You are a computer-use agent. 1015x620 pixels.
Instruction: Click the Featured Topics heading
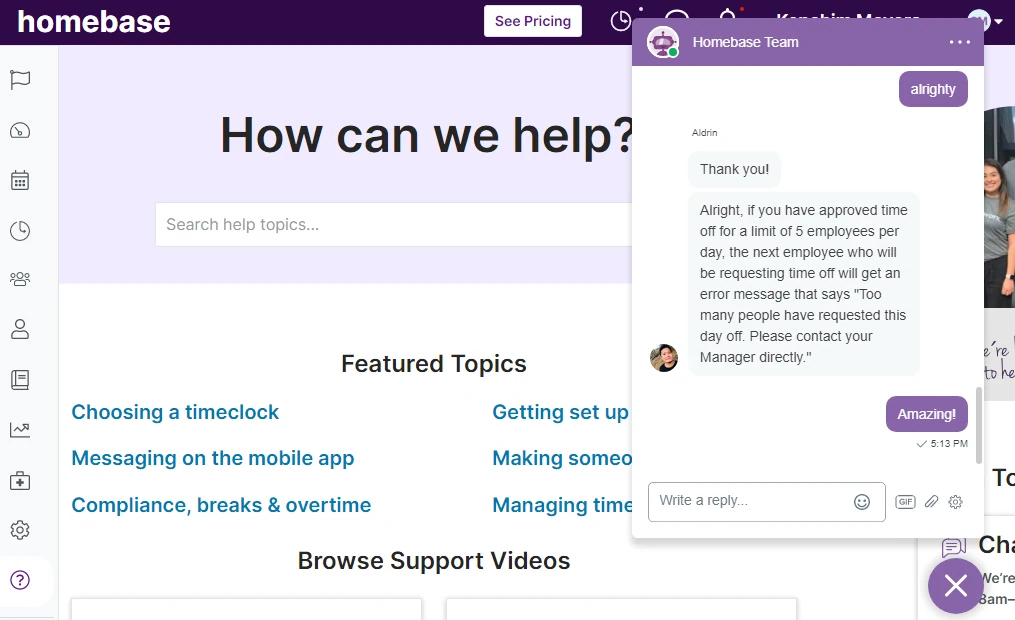[434, 364]
